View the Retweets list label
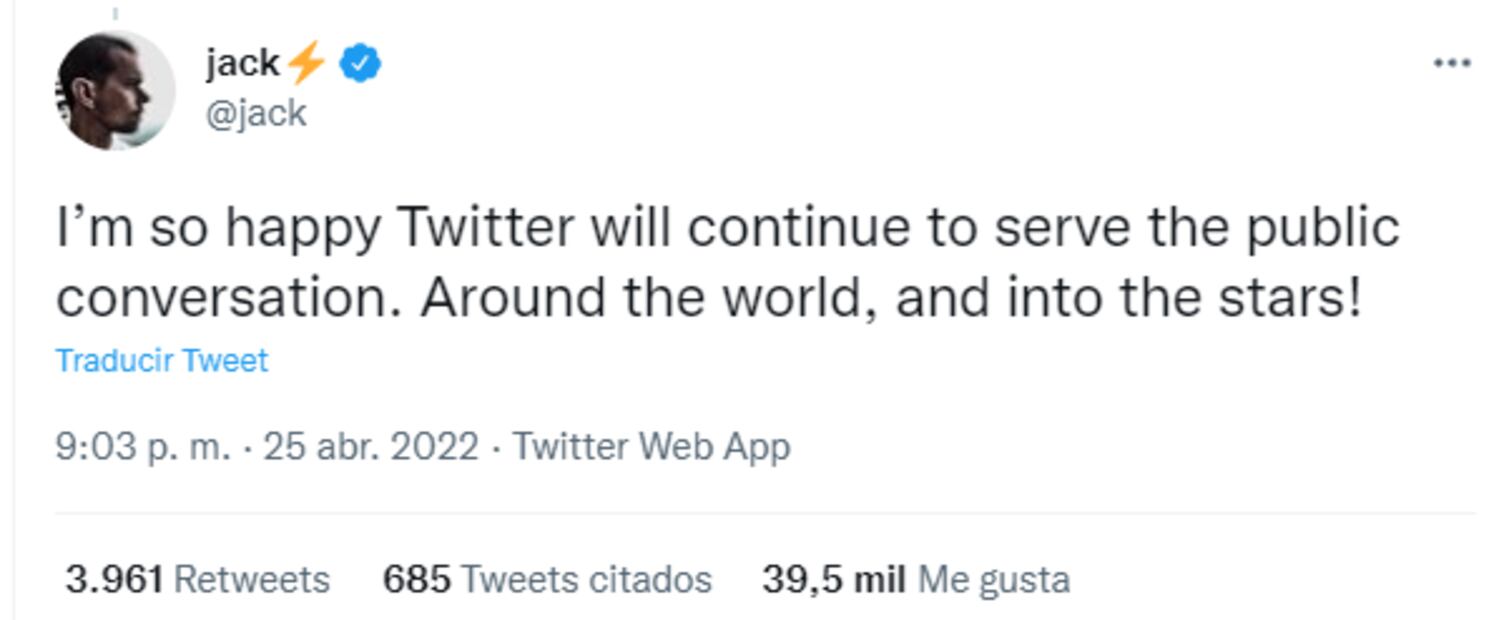The height and width of the screenshot is (620, 1509). [251, 579]
